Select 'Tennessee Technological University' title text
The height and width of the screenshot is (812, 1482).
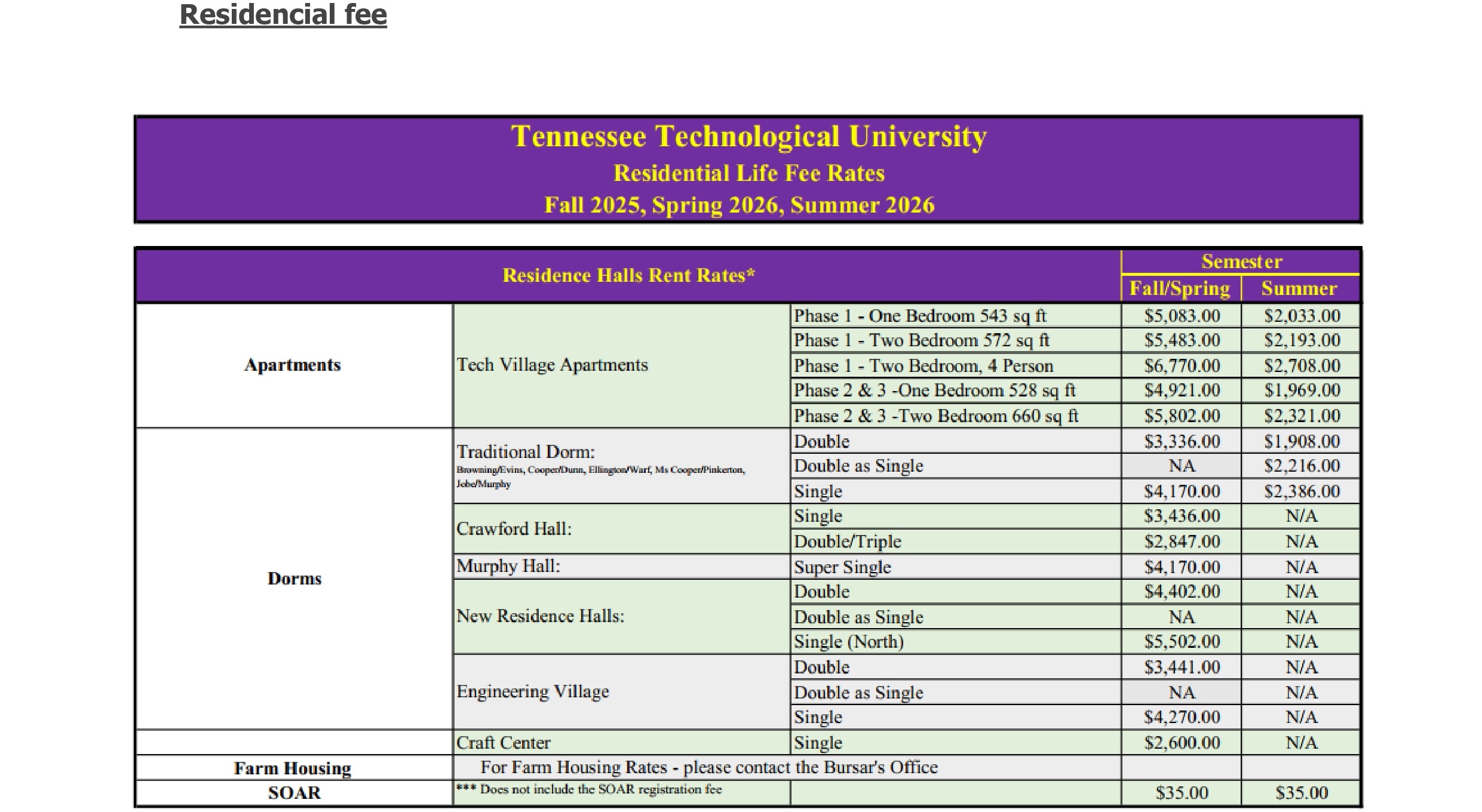[748, 137]
